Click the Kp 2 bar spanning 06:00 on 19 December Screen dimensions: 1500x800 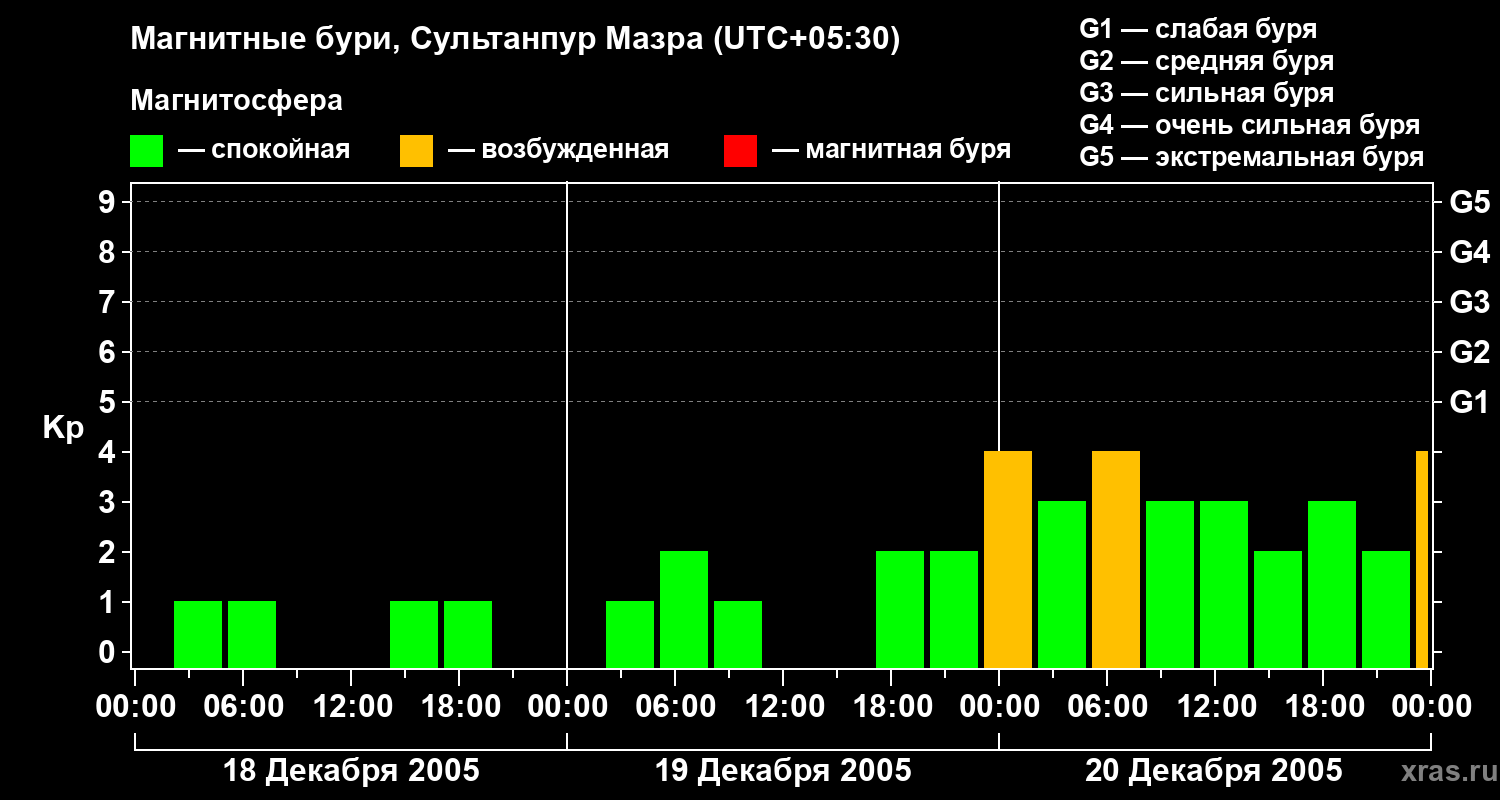[x=684, y=609]
